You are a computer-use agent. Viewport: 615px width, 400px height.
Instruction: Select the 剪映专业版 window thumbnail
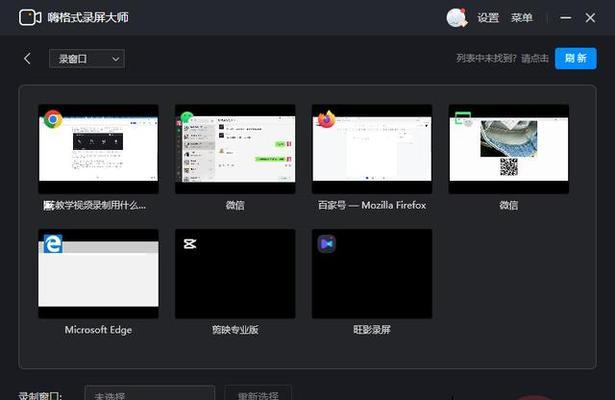pyautogui.click(x=235, y=274)
